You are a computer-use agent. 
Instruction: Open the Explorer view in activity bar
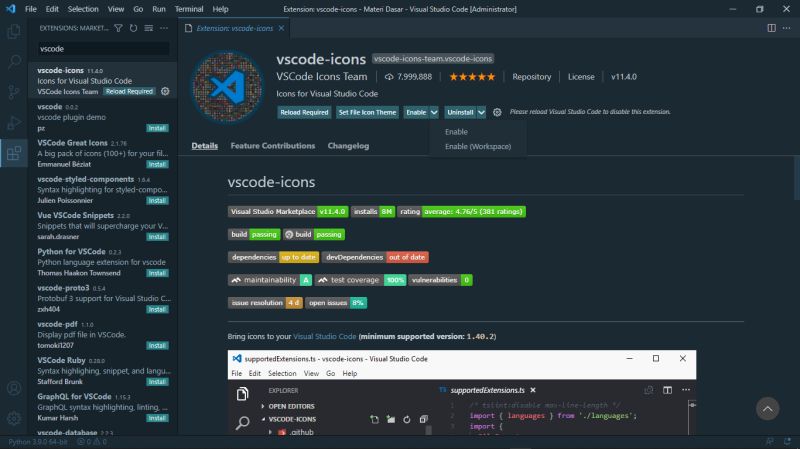pos(14,32)
